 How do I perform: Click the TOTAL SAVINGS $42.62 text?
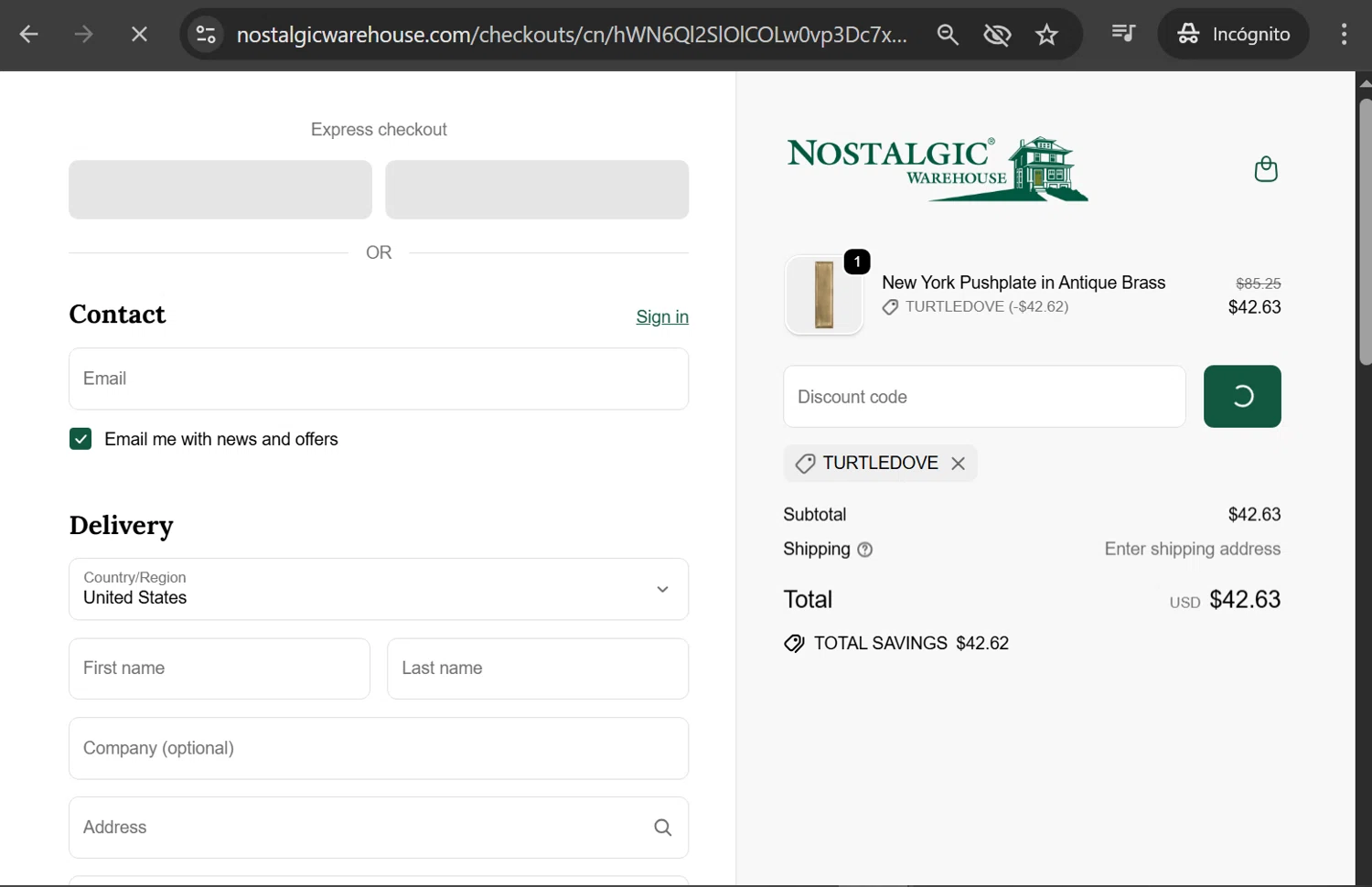pyautogui.click(x=911, y=643)
